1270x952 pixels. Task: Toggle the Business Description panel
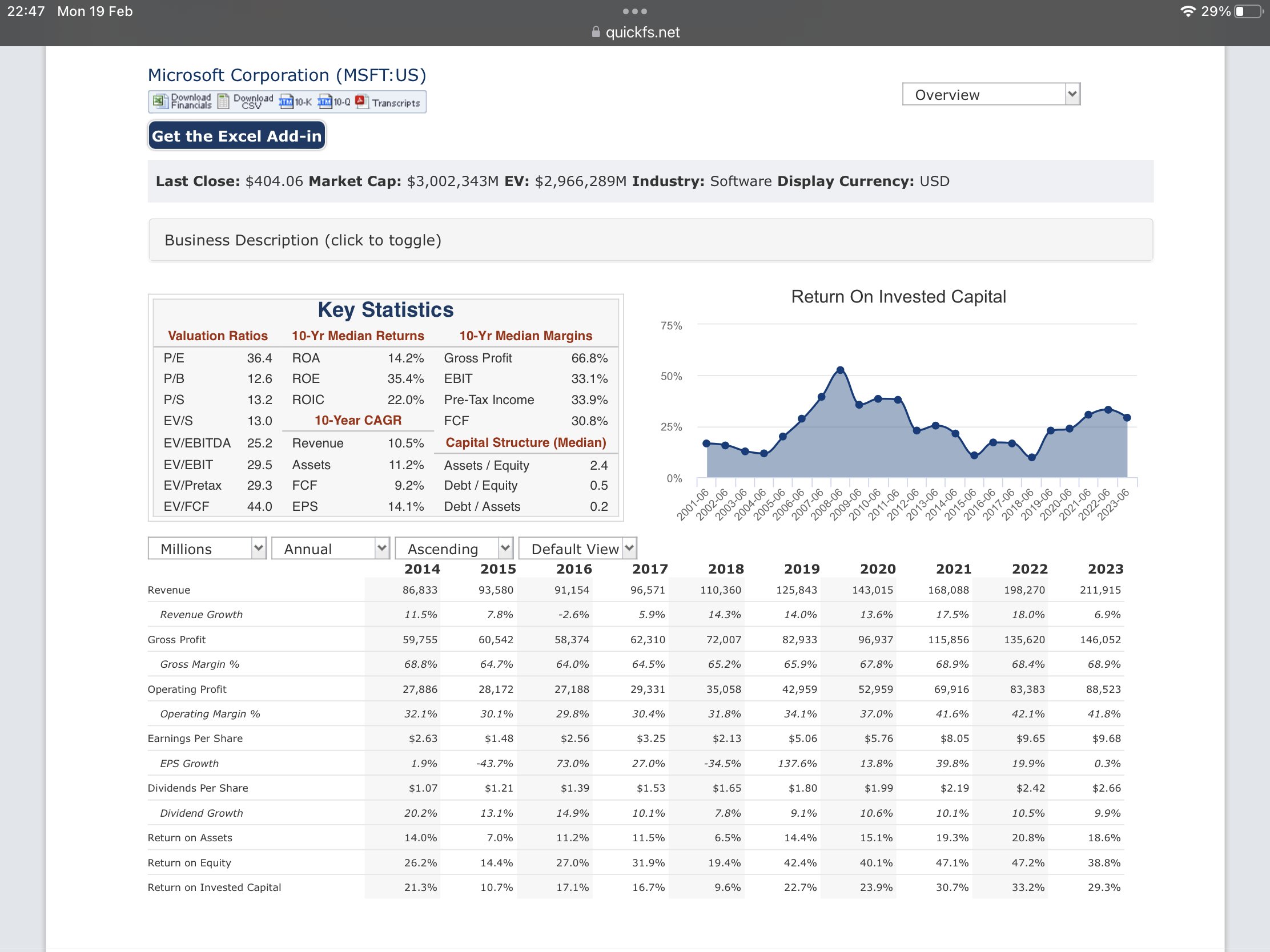[650, 240]
